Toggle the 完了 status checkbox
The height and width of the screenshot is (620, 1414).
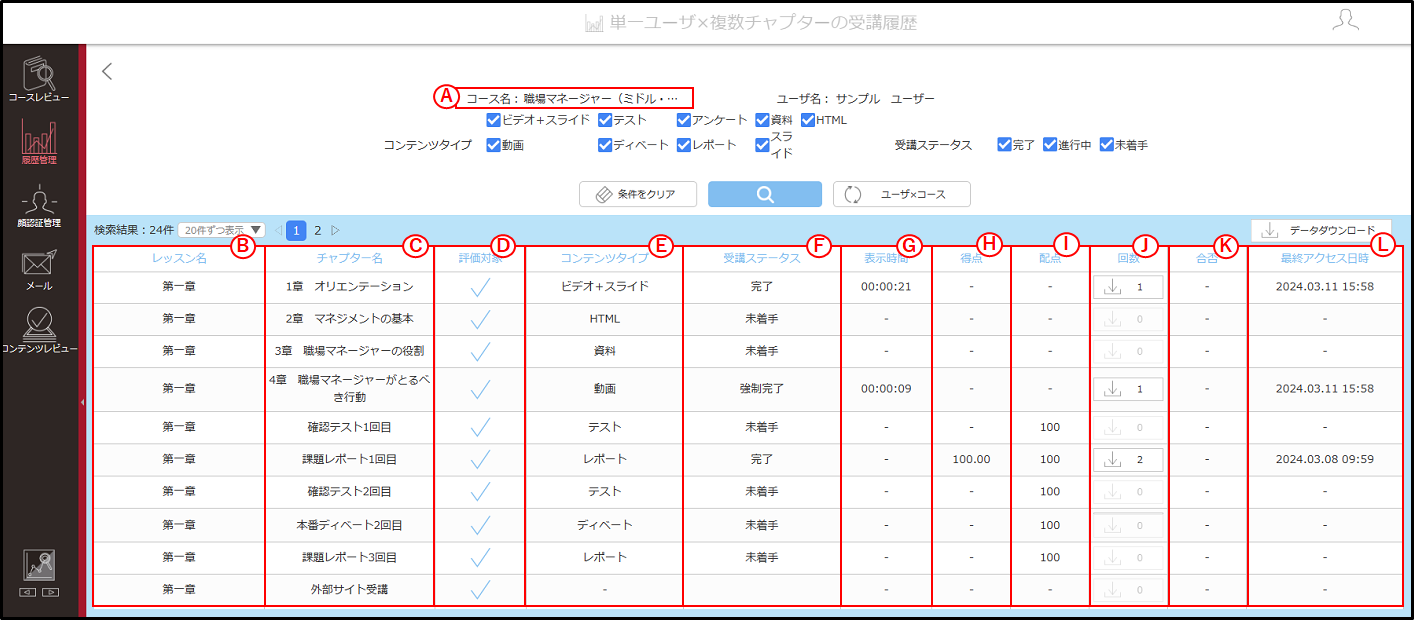(x=1004, y=145)
